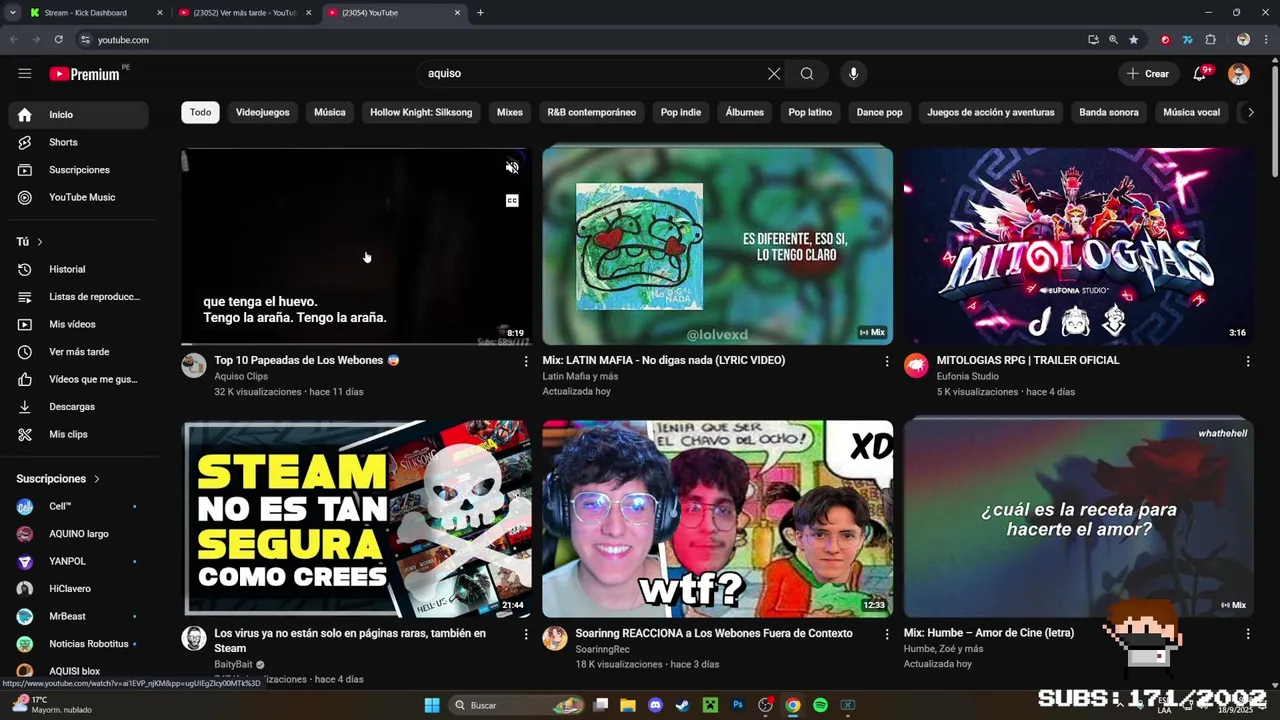This screenshot has width=1280, height=720.
Task: Open the Chrome tab search dropdown arrow
Action: (x=12, y=13)
